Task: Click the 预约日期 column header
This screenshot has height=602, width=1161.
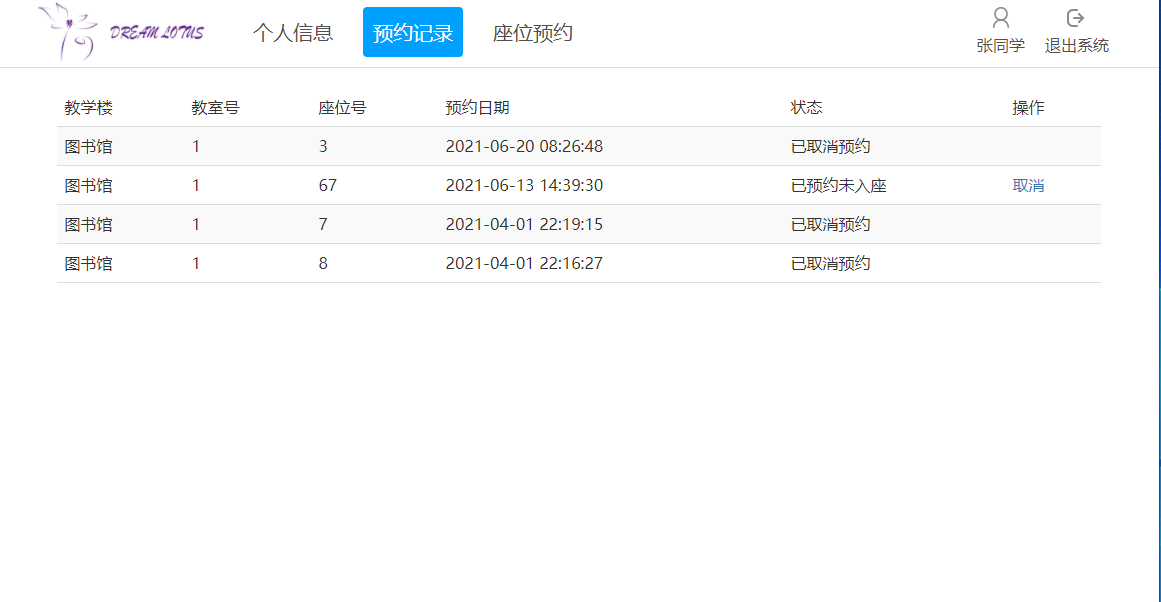Action: pos(478,107)
